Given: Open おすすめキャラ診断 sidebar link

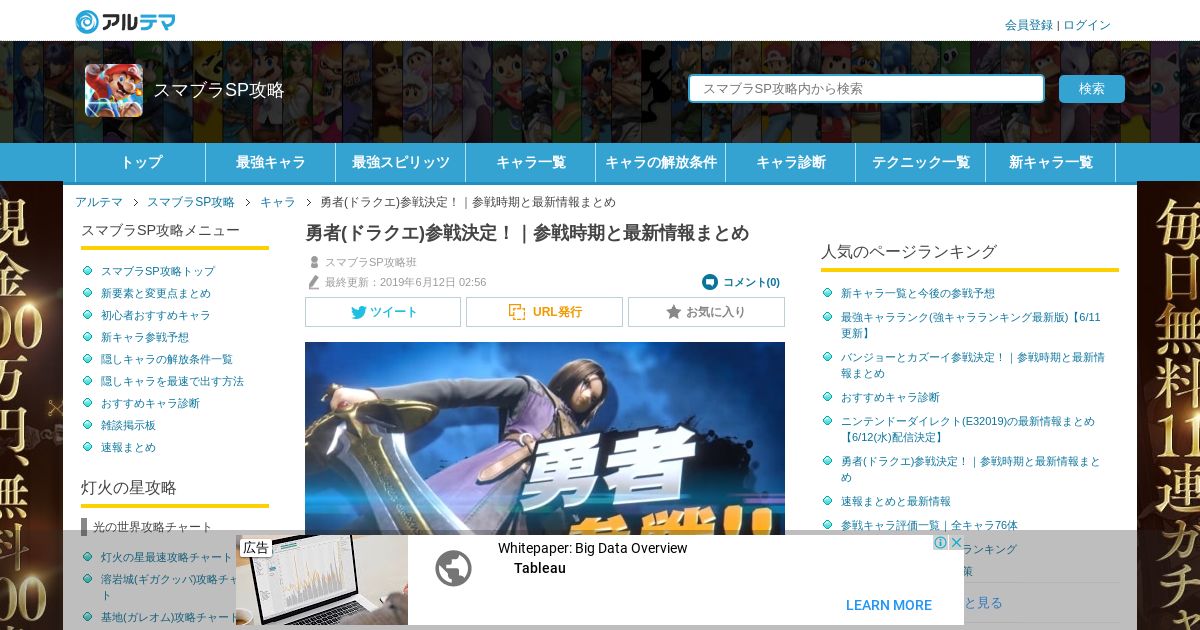Looking at the screenshot, I should coord(150,403).
